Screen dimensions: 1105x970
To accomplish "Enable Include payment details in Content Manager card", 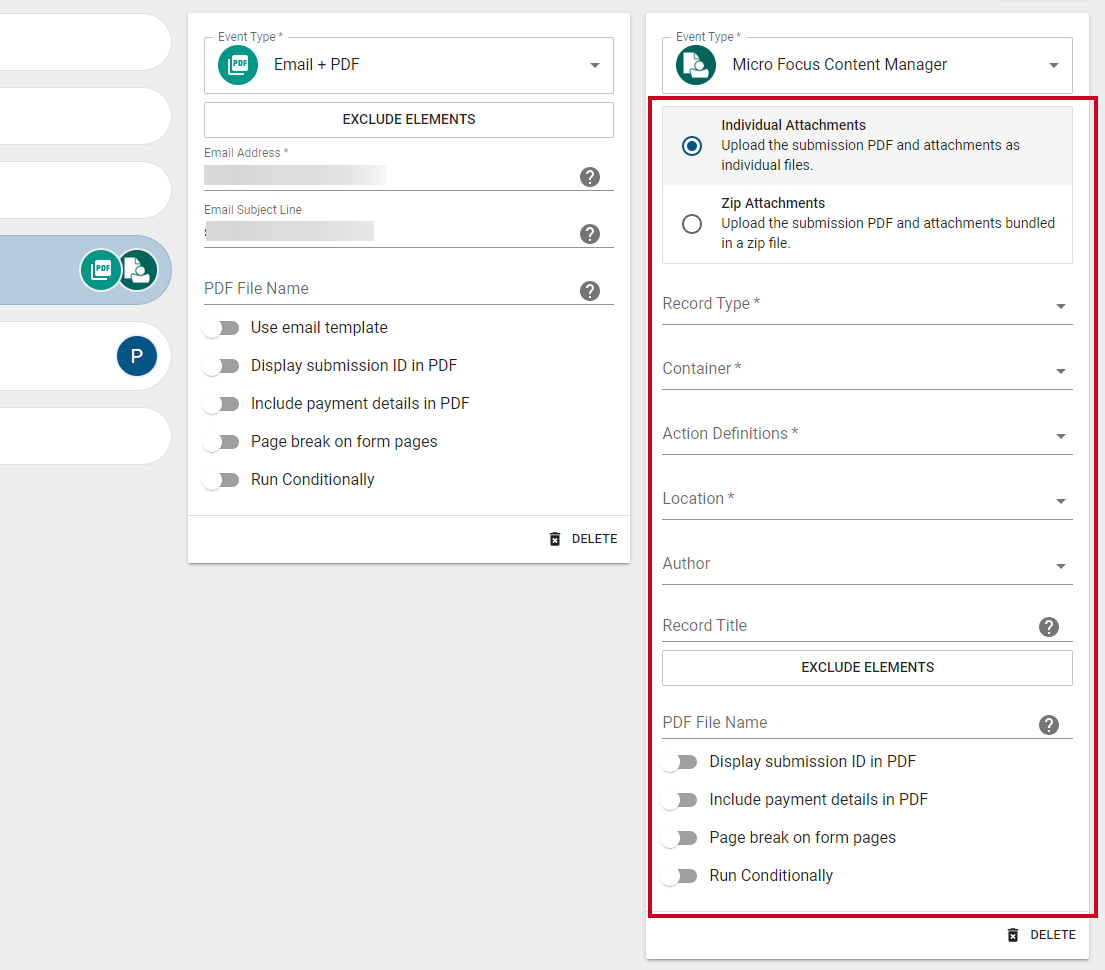I will point(679,800).
